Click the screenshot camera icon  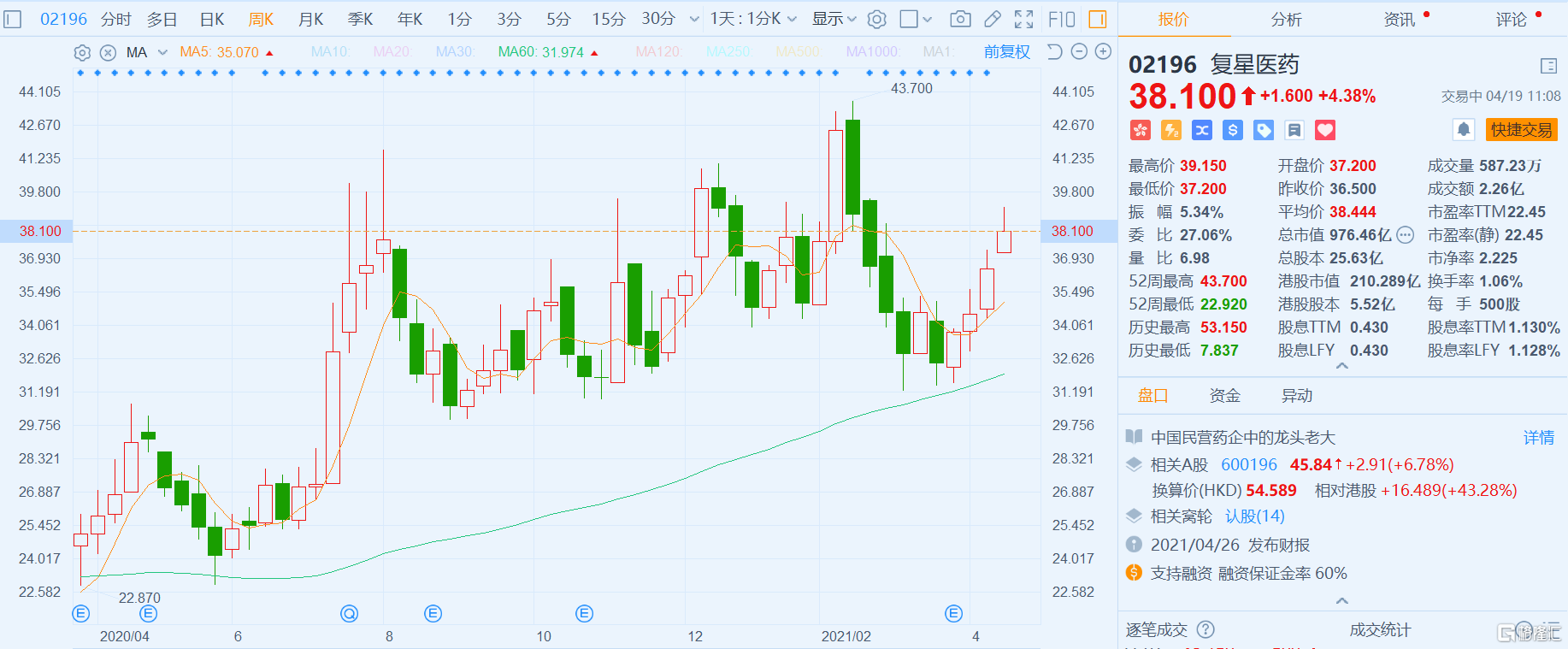pyautogui.click(x=960, y=19)
